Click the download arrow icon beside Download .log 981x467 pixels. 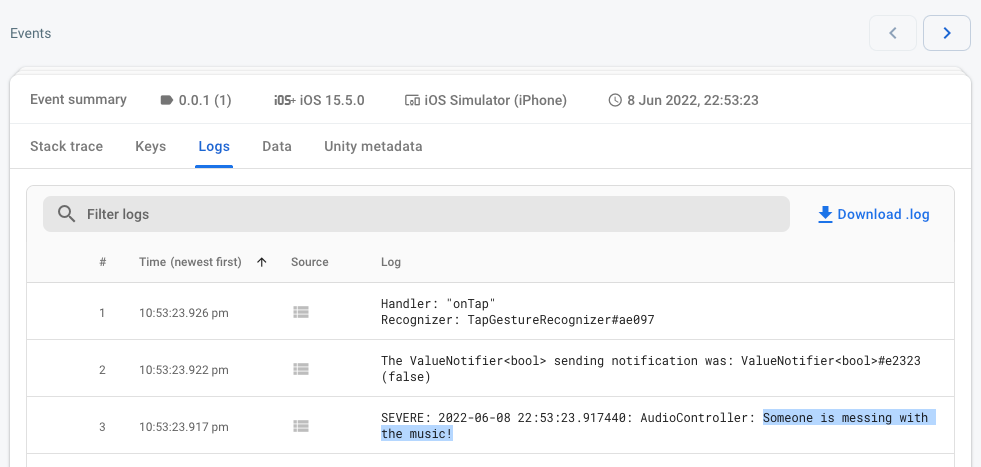click(825, 215)
